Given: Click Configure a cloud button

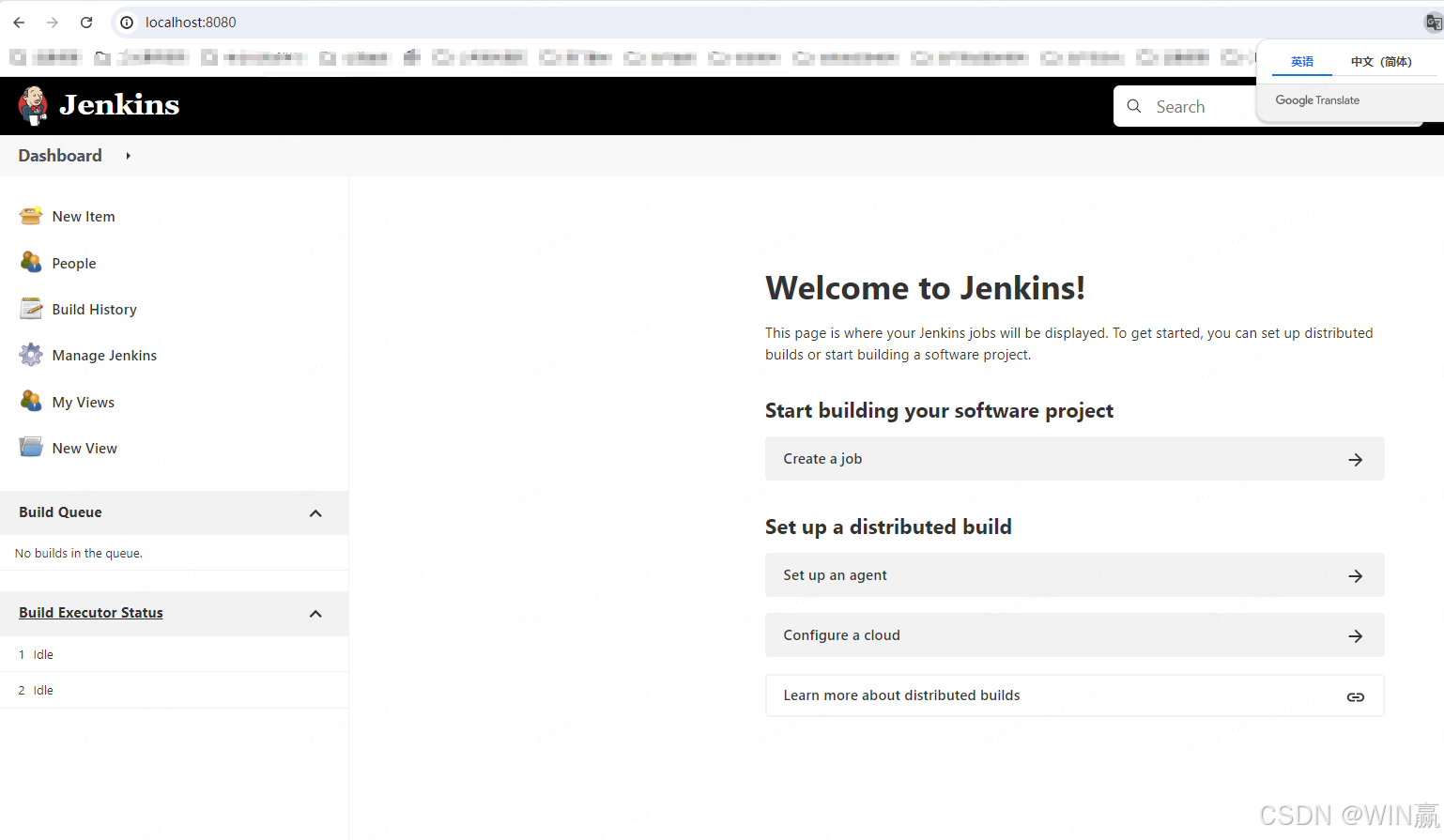Looking at the screenshot, I should [1074, 635].
